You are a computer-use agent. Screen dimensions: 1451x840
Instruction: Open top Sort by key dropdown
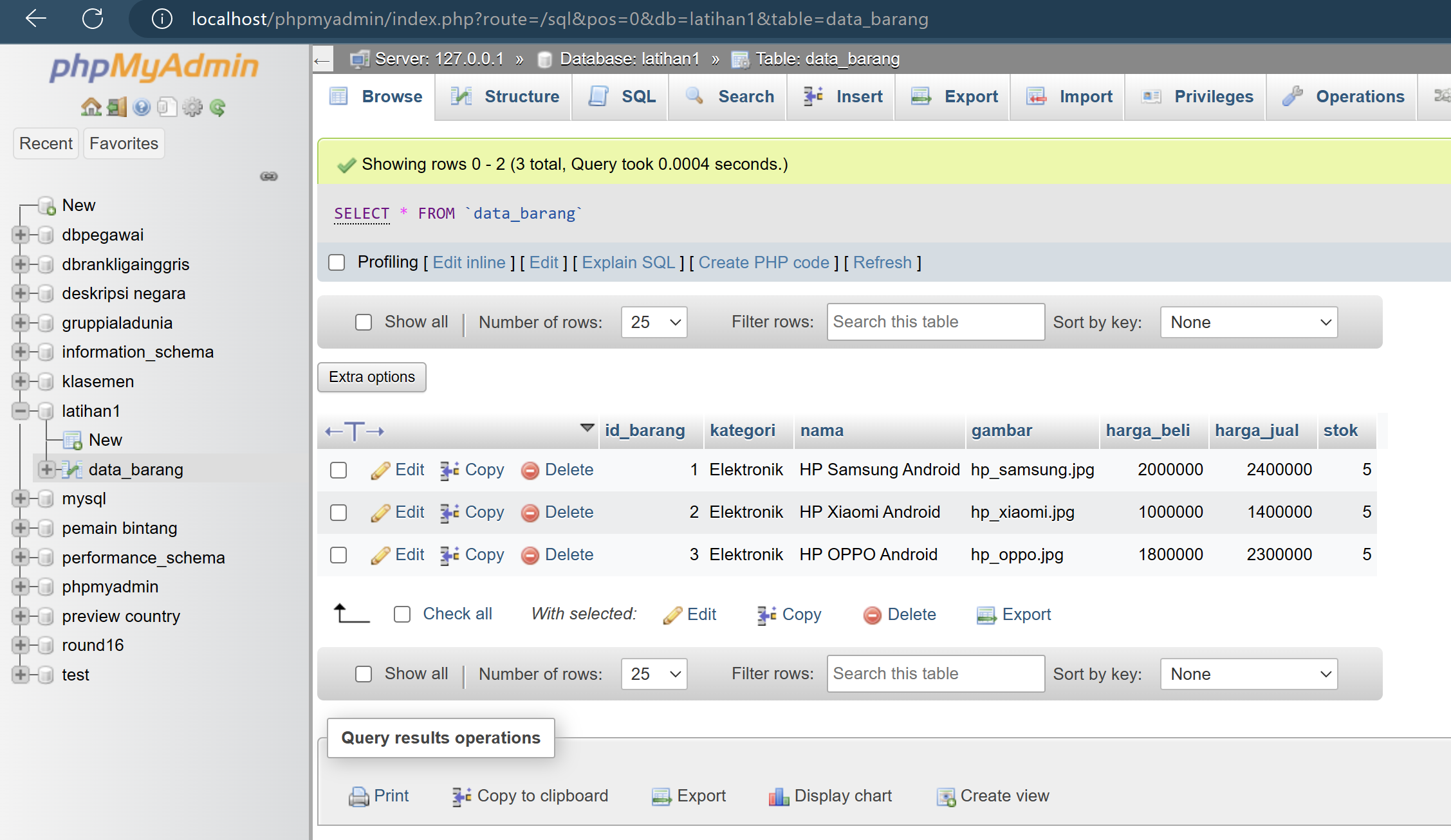pos(1248,322)
